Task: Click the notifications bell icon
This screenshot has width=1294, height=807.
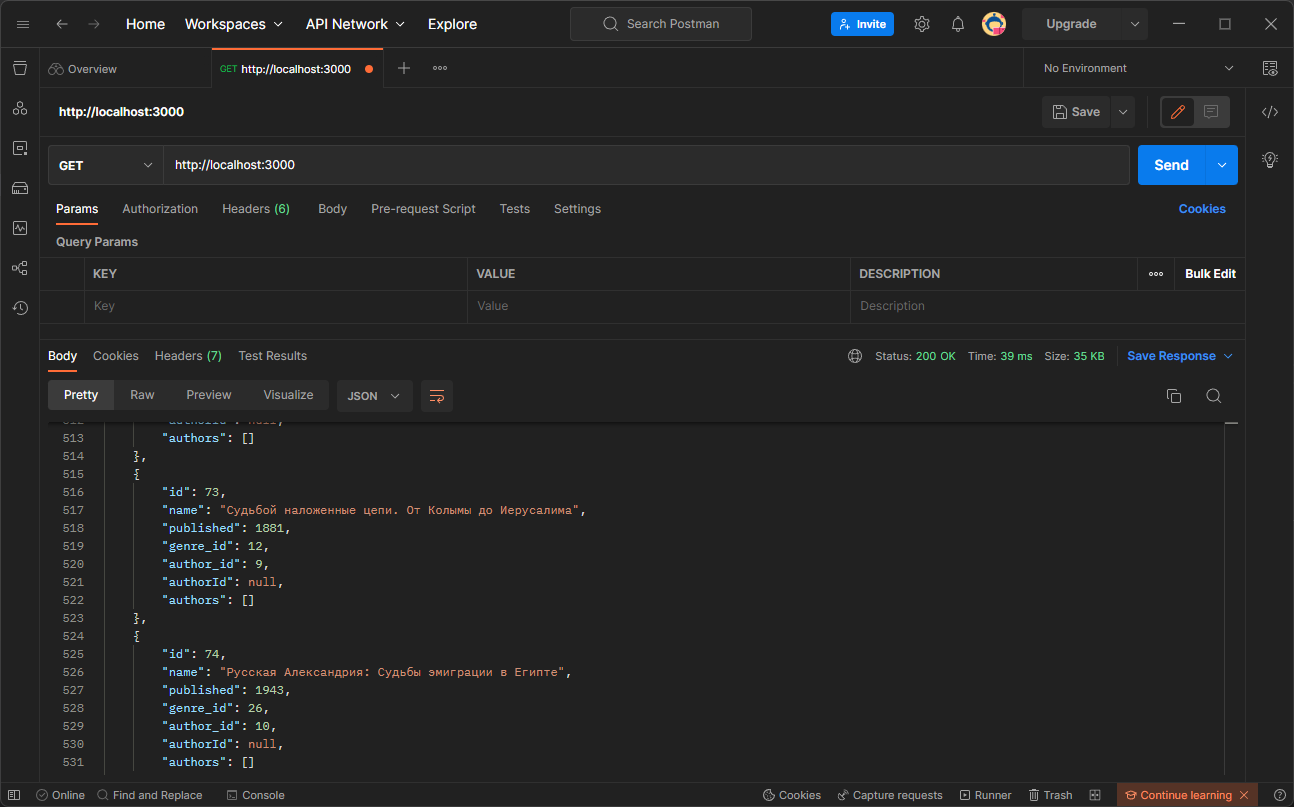Action: [957, 24]
